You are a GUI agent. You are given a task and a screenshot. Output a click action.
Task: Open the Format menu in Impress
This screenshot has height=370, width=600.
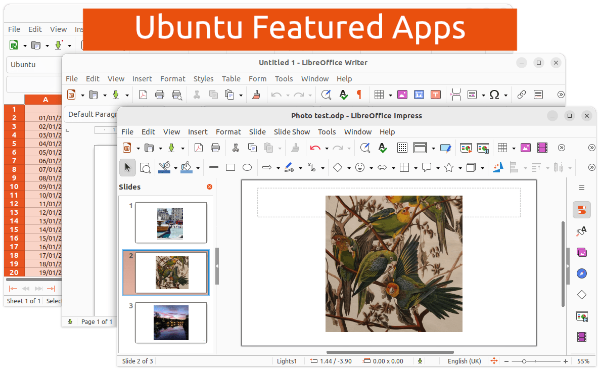point(228,132)
